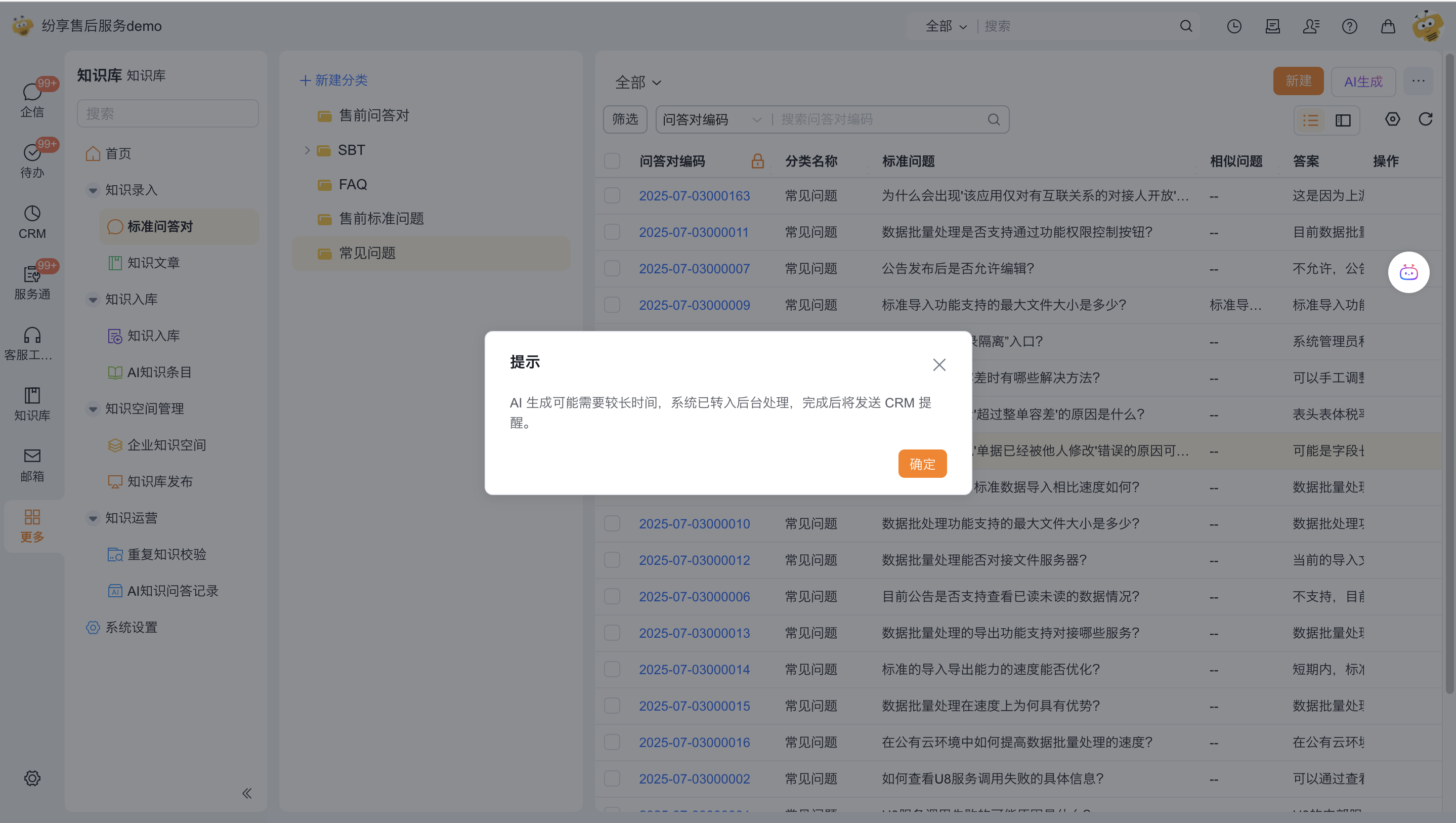Open the column settings gear icon

pos(1392,119)
